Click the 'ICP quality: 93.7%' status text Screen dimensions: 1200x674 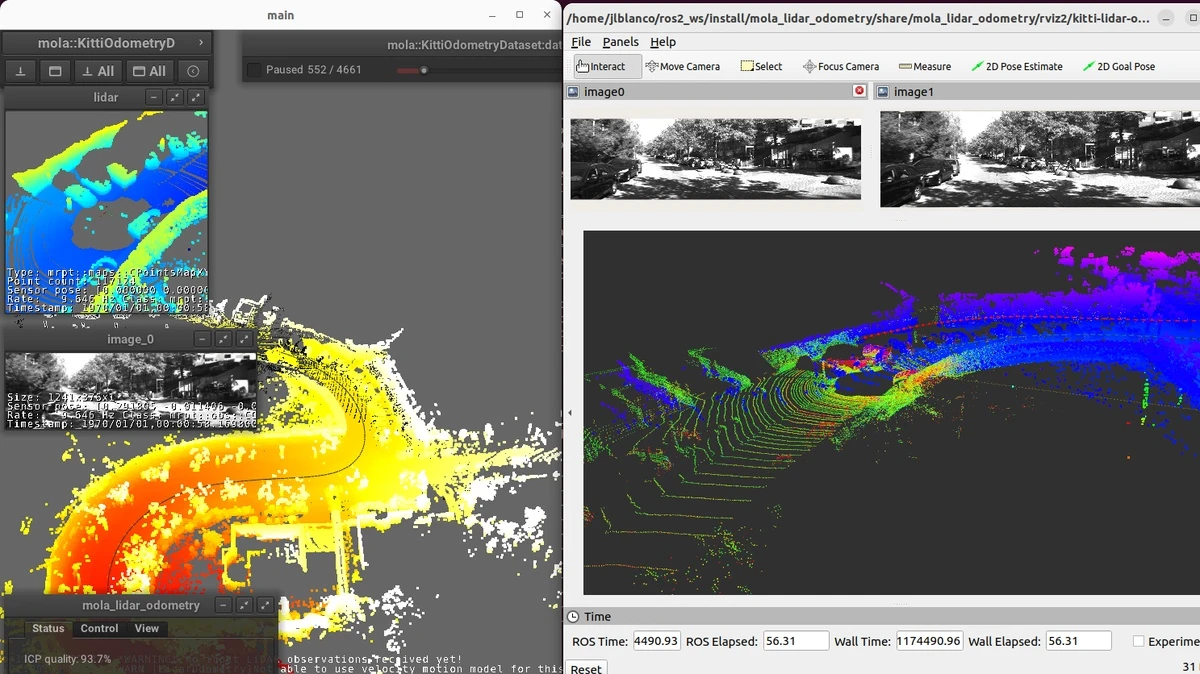pos(68,659)
